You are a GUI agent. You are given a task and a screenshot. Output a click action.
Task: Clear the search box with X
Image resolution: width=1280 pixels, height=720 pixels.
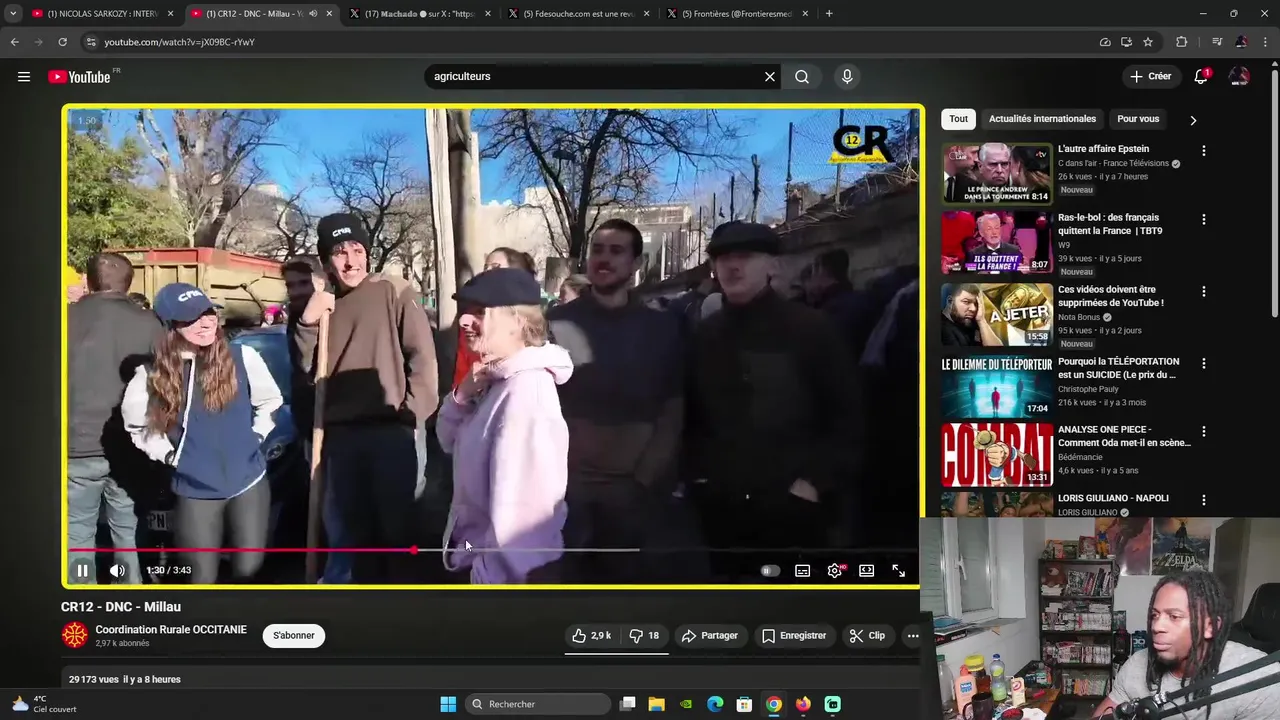770,77
